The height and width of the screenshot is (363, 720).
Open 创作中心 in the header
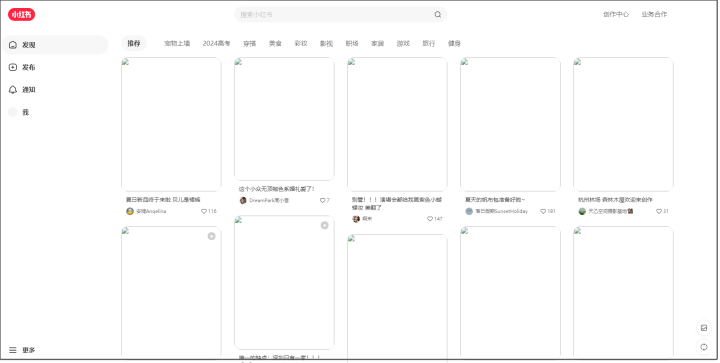(x=616, y=14)
